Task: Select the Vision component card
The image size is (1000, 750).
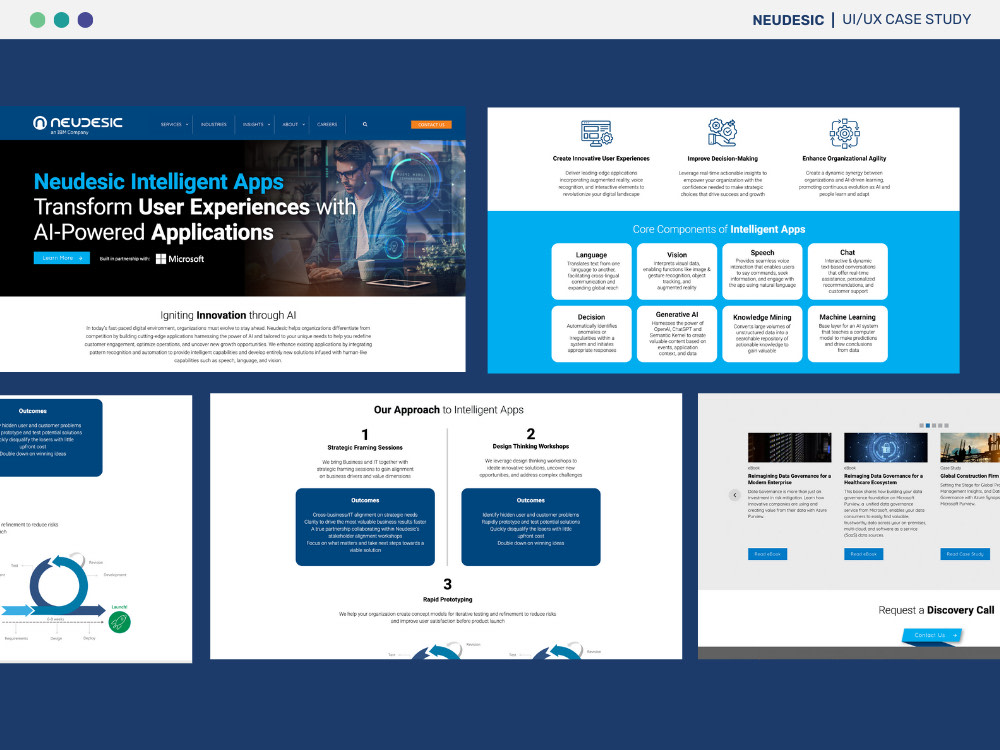Action: pos(677,271)
